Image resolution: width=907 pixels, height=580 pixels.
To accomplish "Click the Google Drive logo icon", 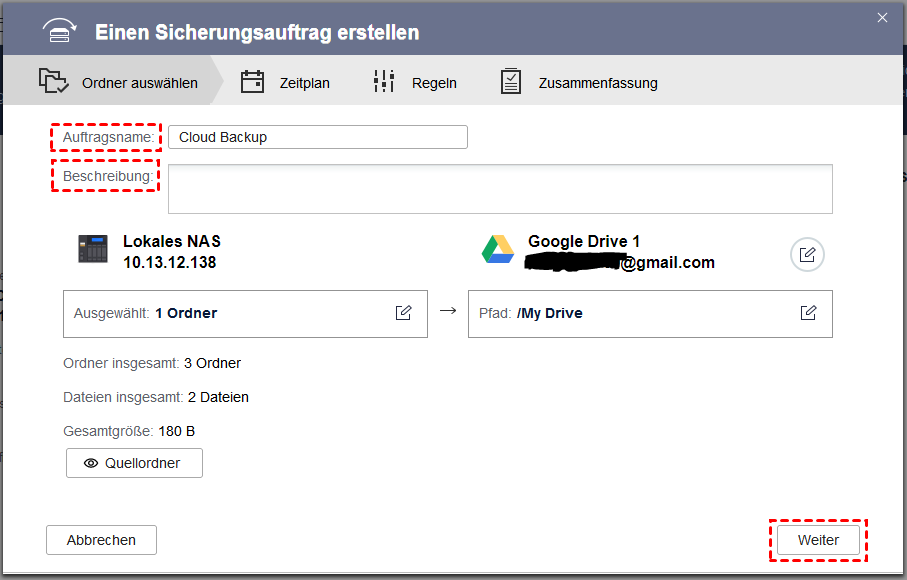I will [x=498, y=250].
